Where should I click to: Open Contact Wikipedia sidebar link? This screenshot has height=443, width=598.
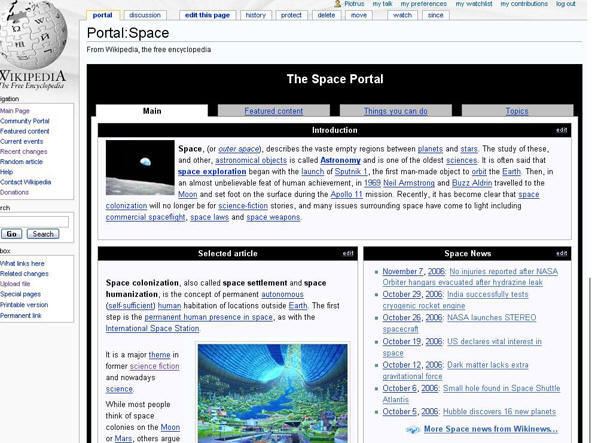(26, 182)
